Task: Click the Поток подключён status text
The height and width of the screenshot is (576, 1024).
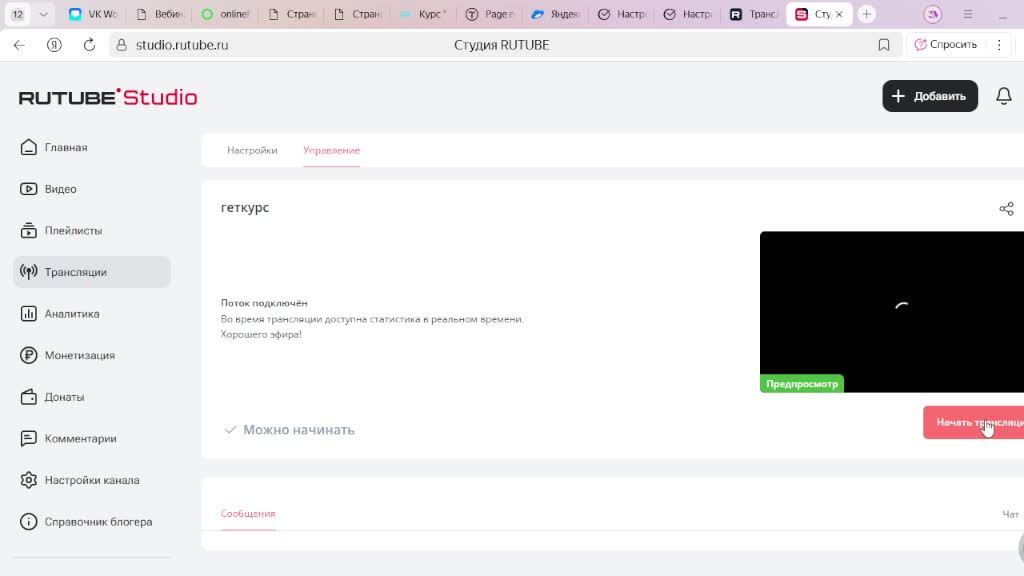Action: (264, 303)
